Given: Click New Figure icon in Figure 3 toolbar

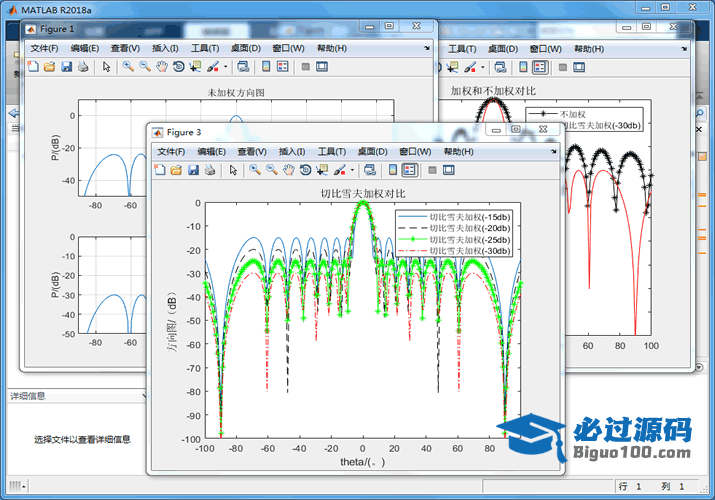Looking at the screenshot, I should [159, 170].
